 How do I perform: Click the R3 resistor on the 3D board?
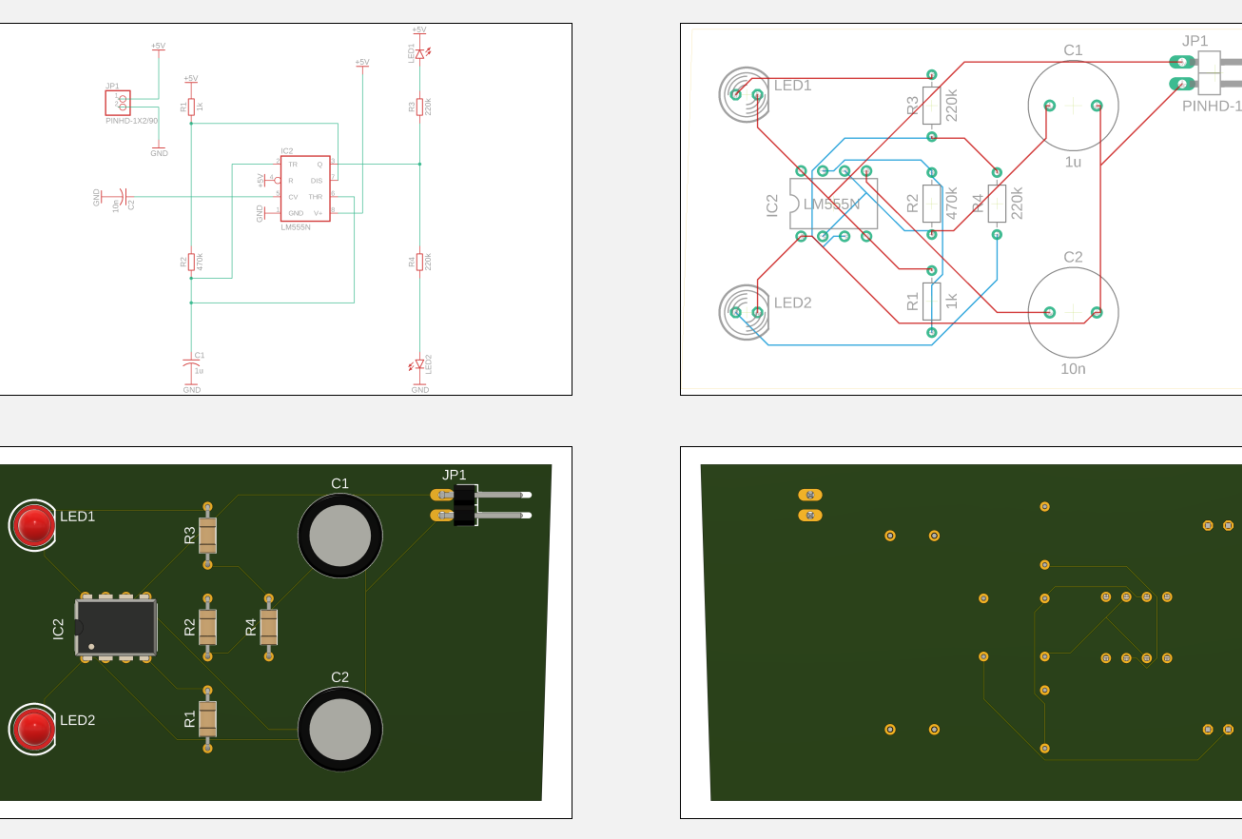[x=207, y=535]
